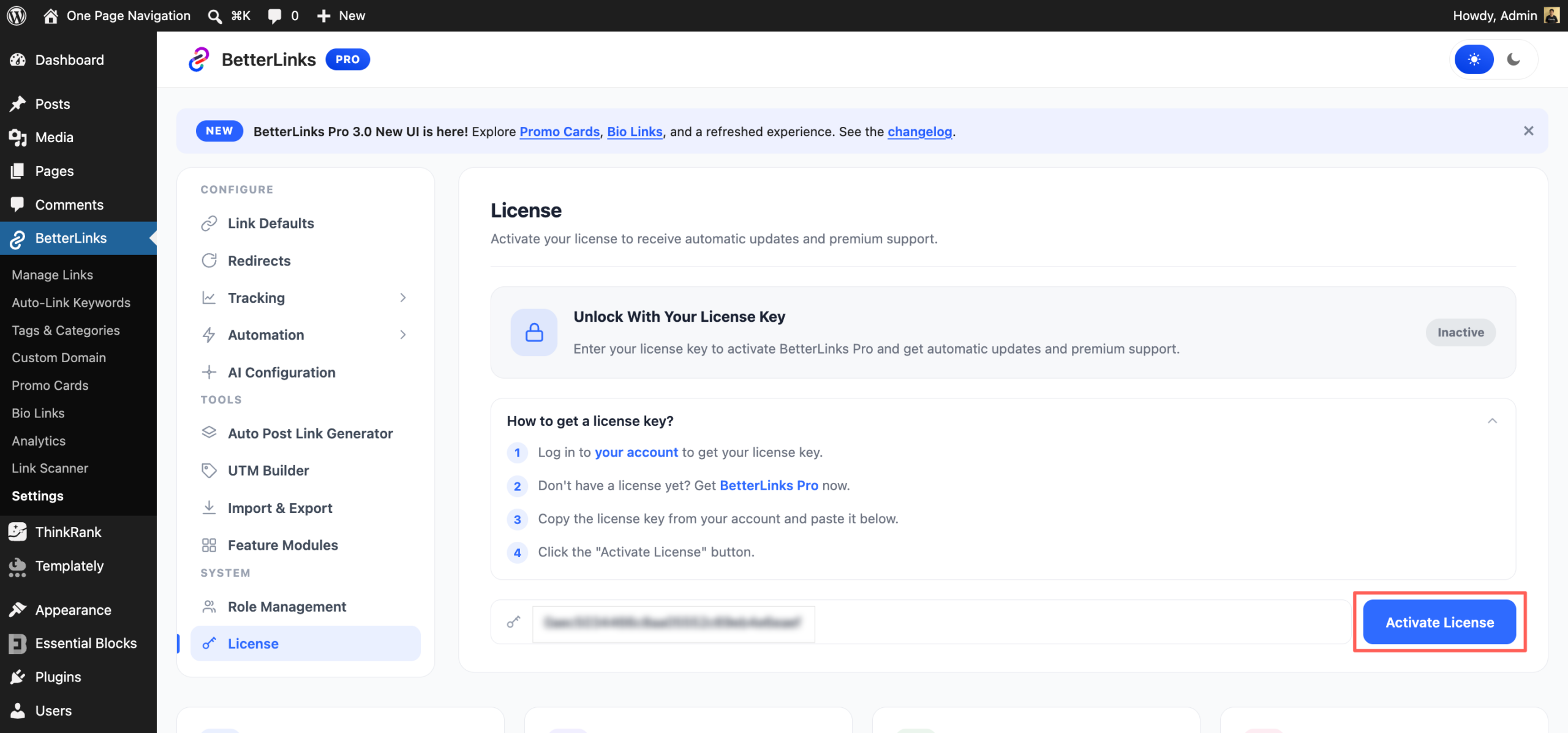Open Link Defaults settings
This screenshot has width=1568, height=733.
click(305, 223)
